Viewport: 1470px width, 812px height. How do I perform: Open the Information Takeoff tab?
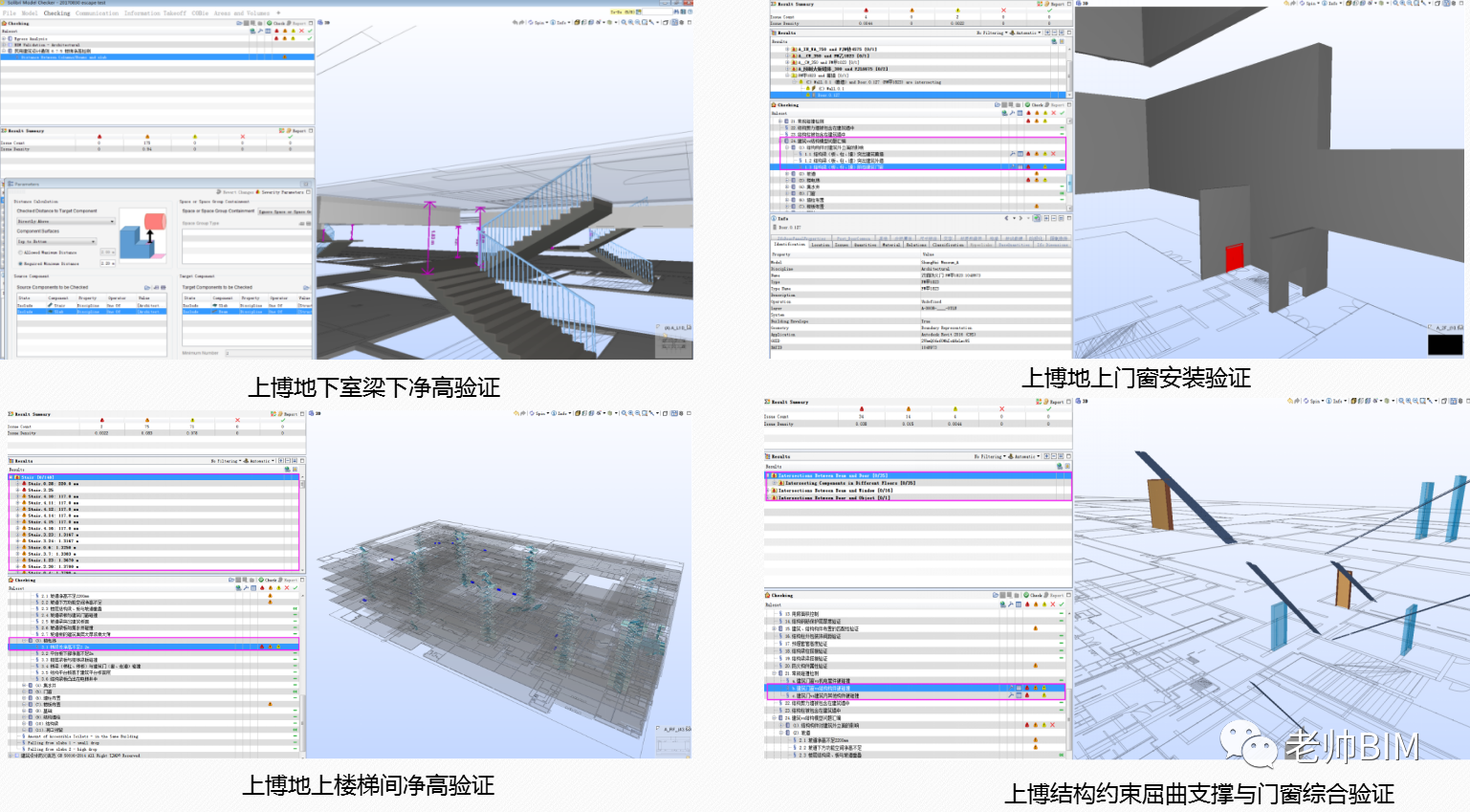pos(155,13)
